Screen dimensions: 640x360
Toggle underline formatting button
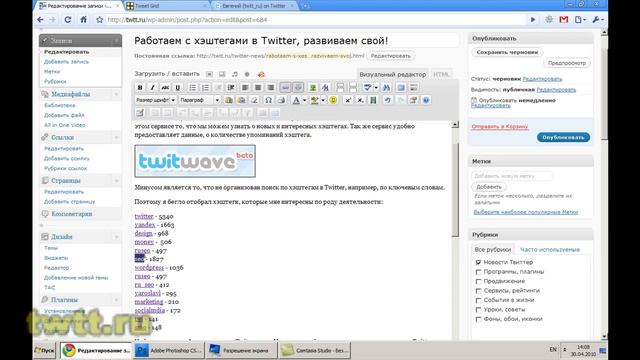pos(178,87)
